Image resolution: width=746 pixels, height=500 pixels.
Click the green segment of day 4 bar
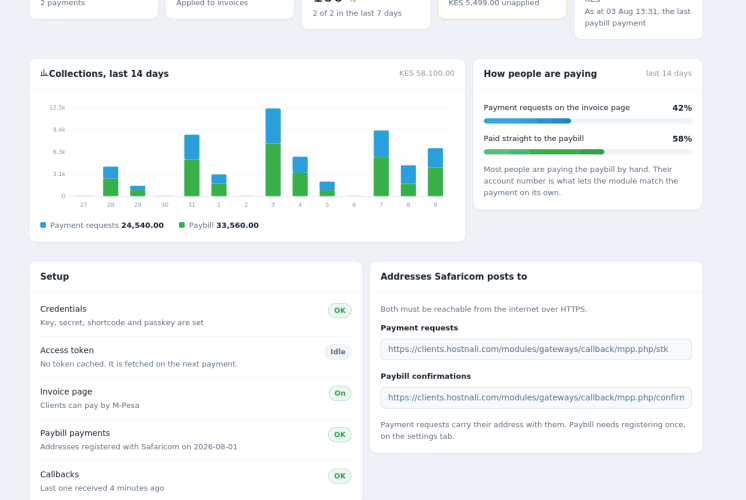(x=300, y=185)
